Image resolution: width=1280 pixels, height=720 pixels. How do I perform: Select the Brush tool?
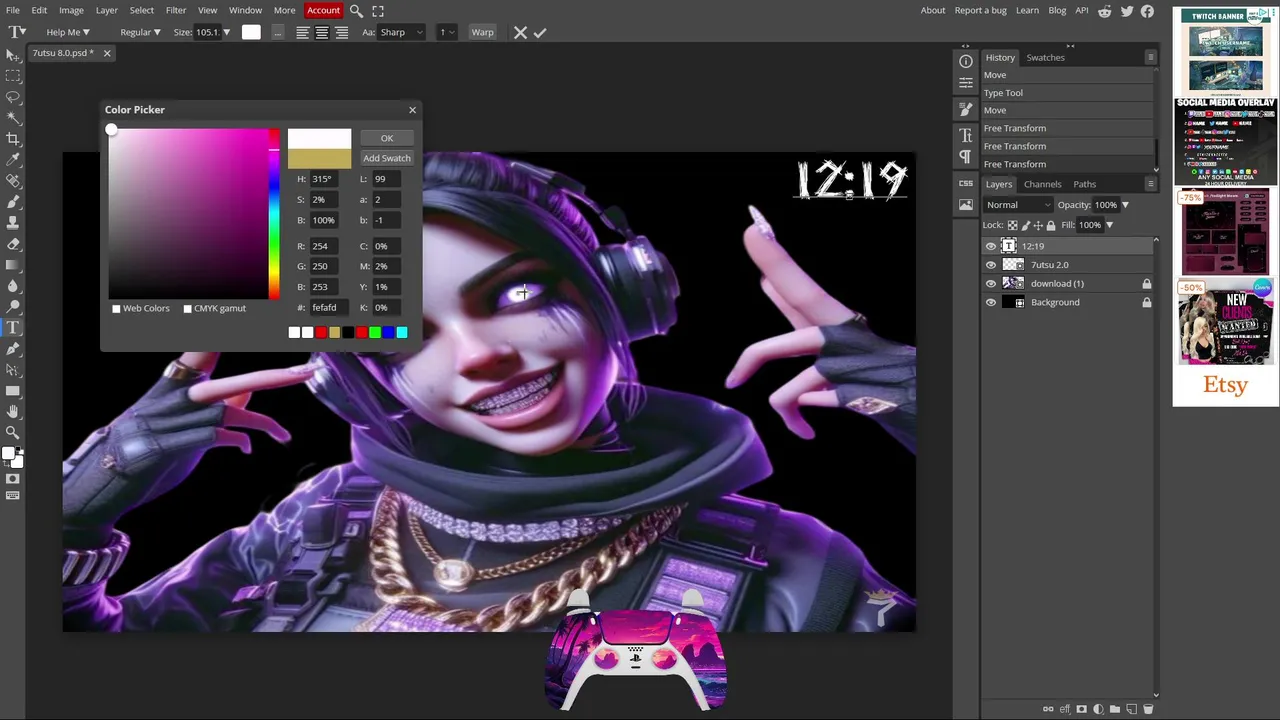[13, 202]
